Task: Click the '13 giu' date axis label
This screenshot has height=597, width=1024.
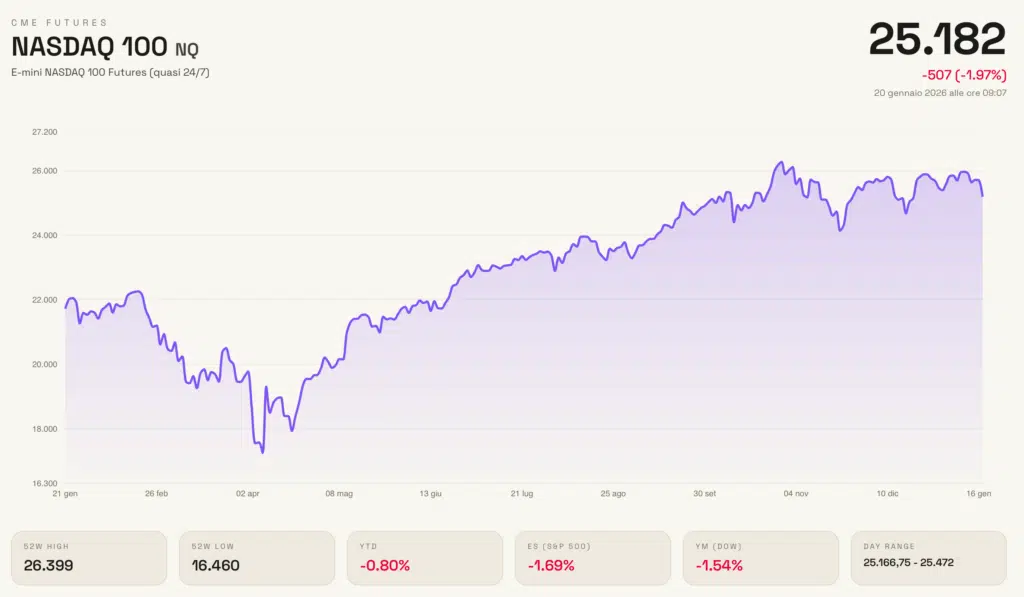Action: 430,494
